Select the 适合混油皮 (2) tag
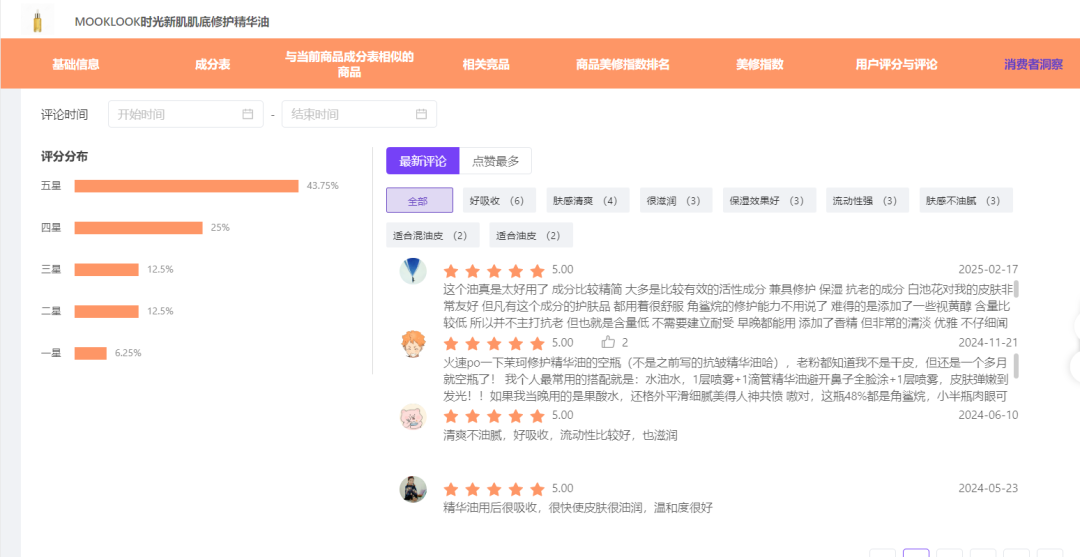Screen dimensions: 1080x557 [430, 235]
